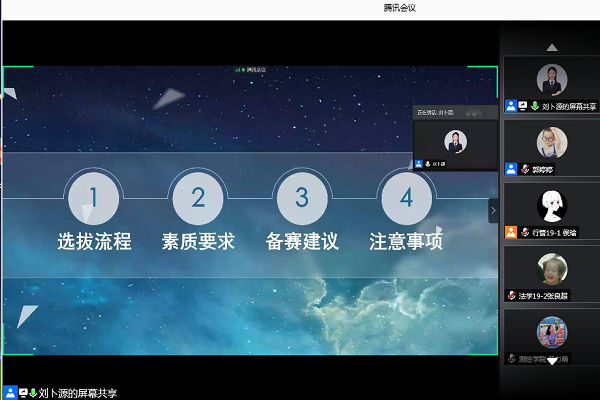Open the second participant's video tile
The image size is (600, 400).
pos(551,146)
